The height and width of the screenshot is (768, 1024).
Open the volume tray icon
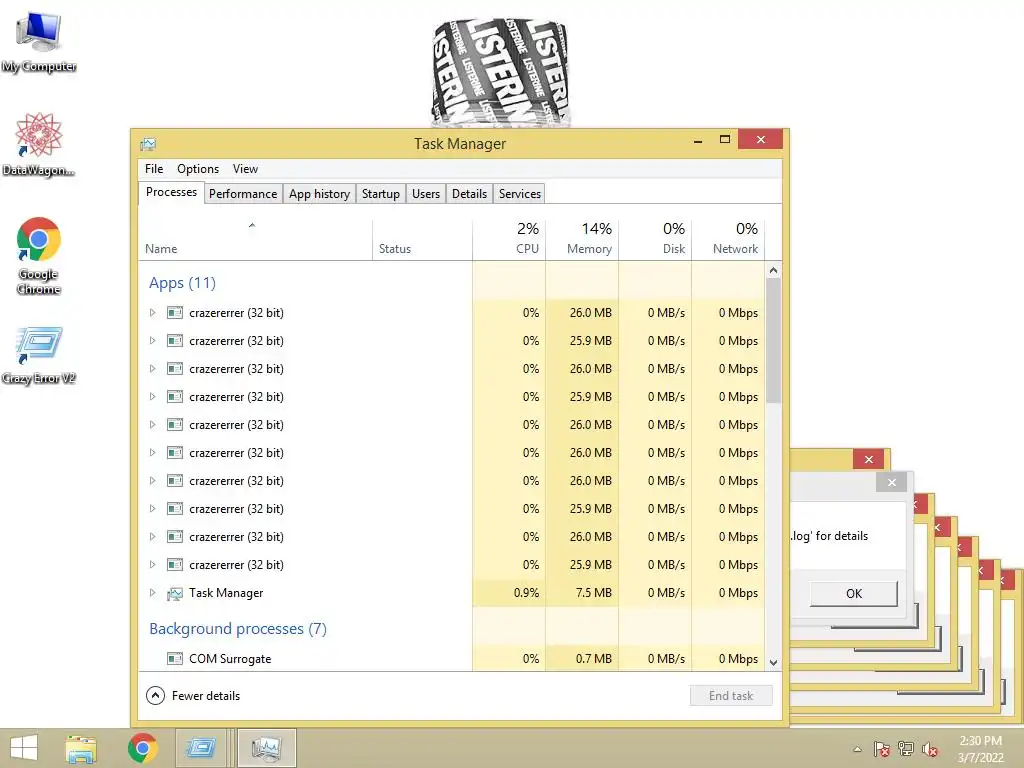(x=929, y=749)
